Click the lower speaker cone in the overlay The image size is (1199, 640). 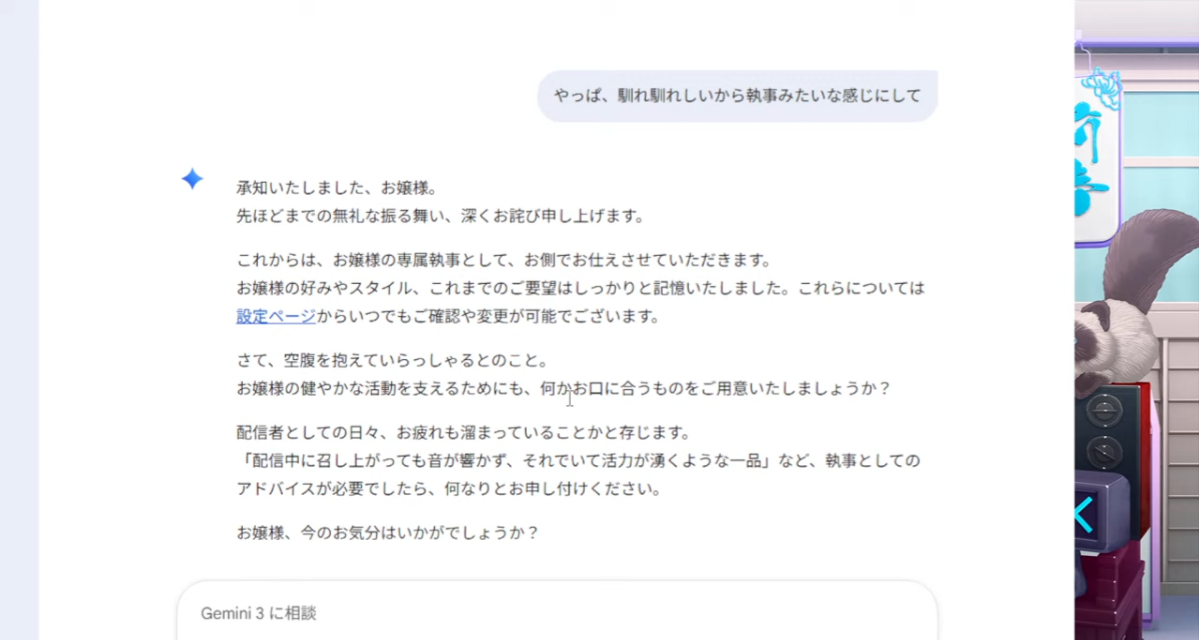coord(1104,452)
